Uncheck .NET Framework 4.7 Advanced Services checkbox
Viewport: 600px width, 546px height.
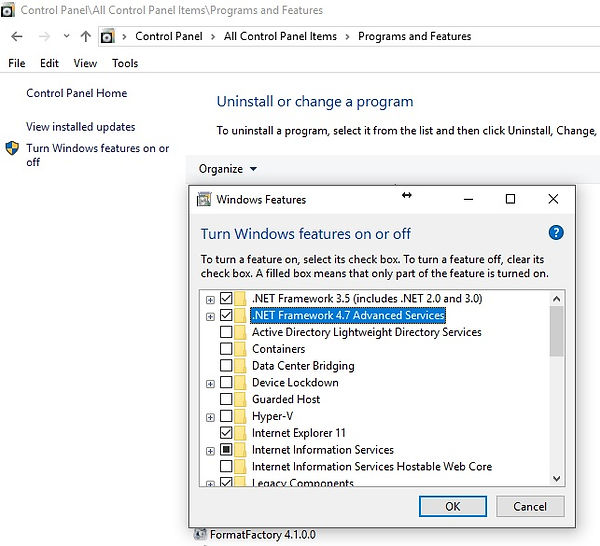[226, 315]
